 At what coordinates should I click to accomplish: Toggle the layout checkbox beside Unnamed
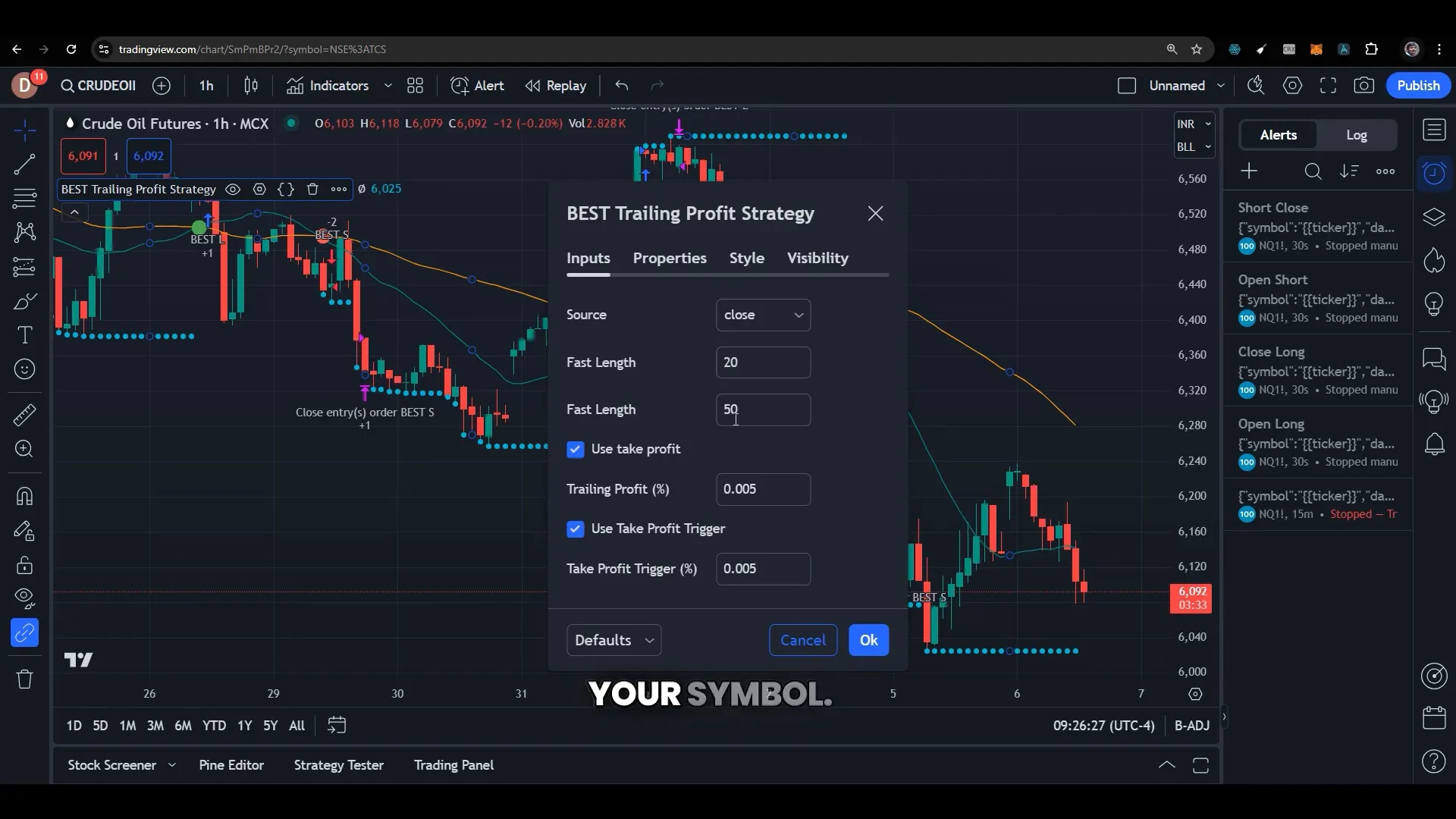1127,86
